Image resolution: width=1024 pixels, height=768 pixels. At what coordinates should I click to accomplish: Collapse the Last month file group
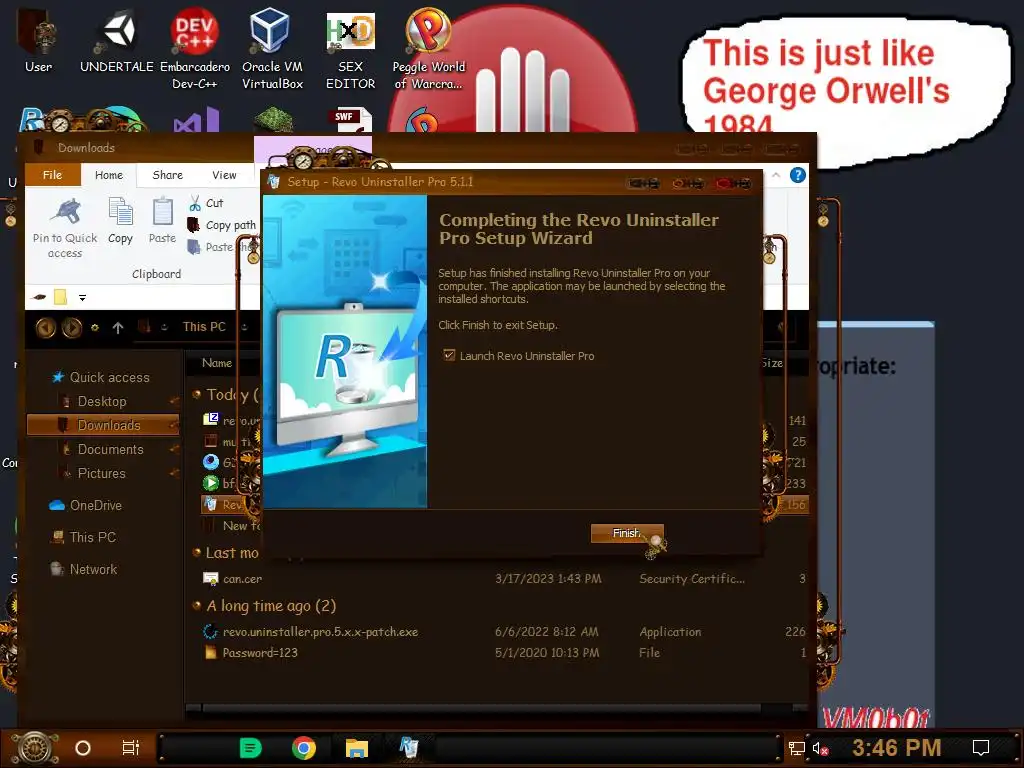197,552
